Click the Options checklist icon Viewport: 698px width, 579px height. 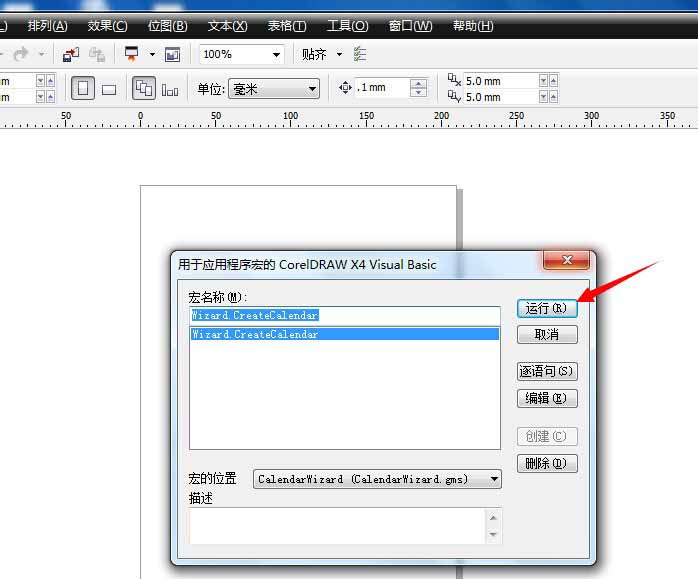[360, 54]
